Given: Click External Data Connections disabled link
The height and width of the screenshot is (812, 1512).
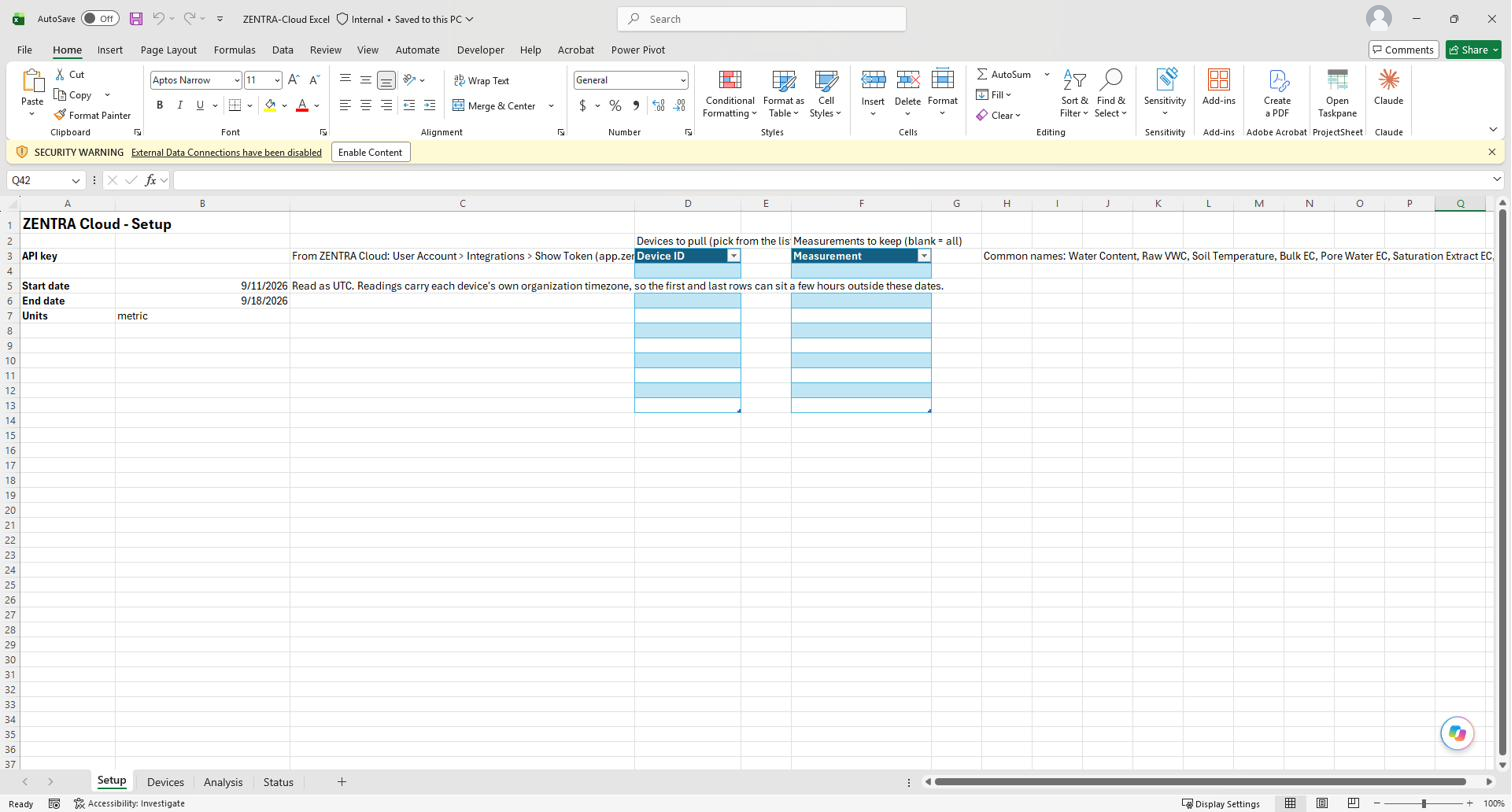Looking at the screenshot, I should (x=226, y=152).
